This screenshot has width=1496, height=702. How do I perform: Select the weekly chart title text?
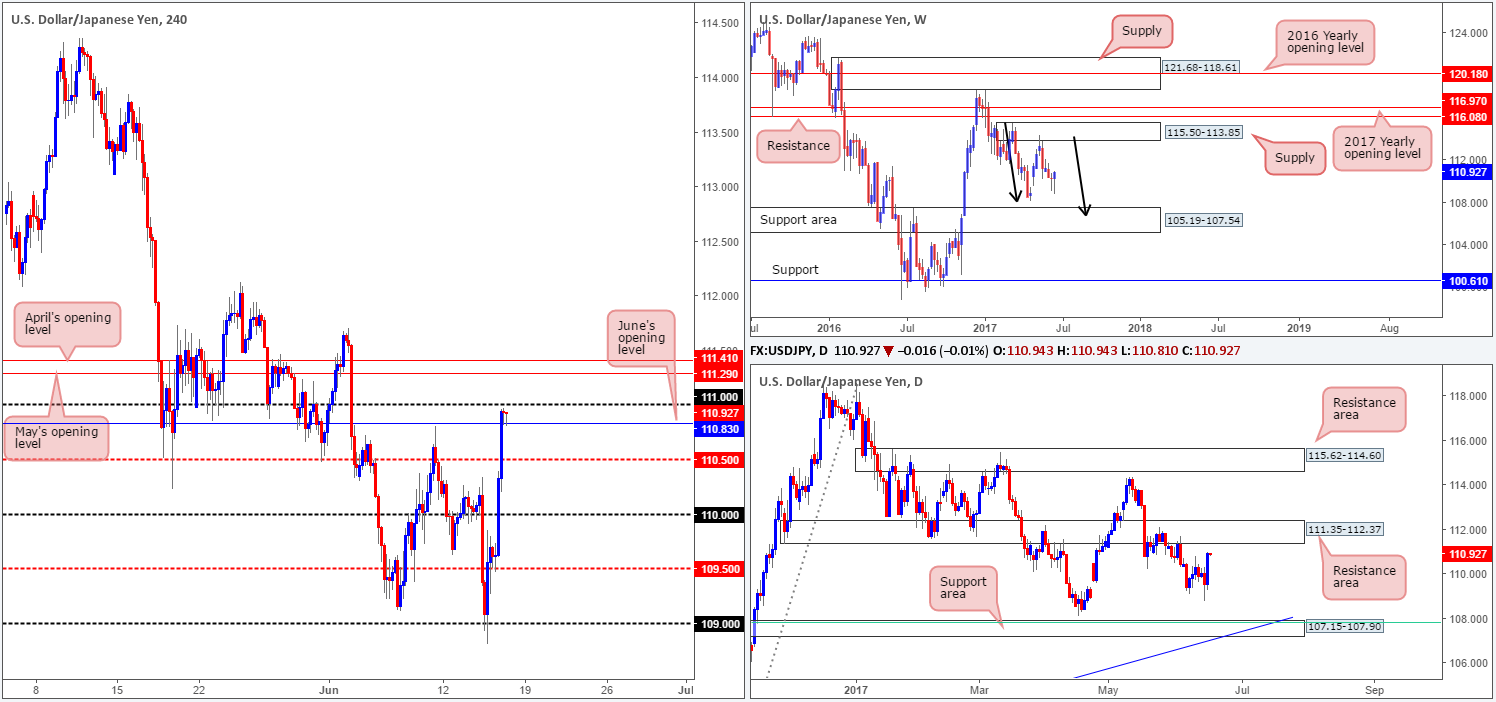[843, 19]
